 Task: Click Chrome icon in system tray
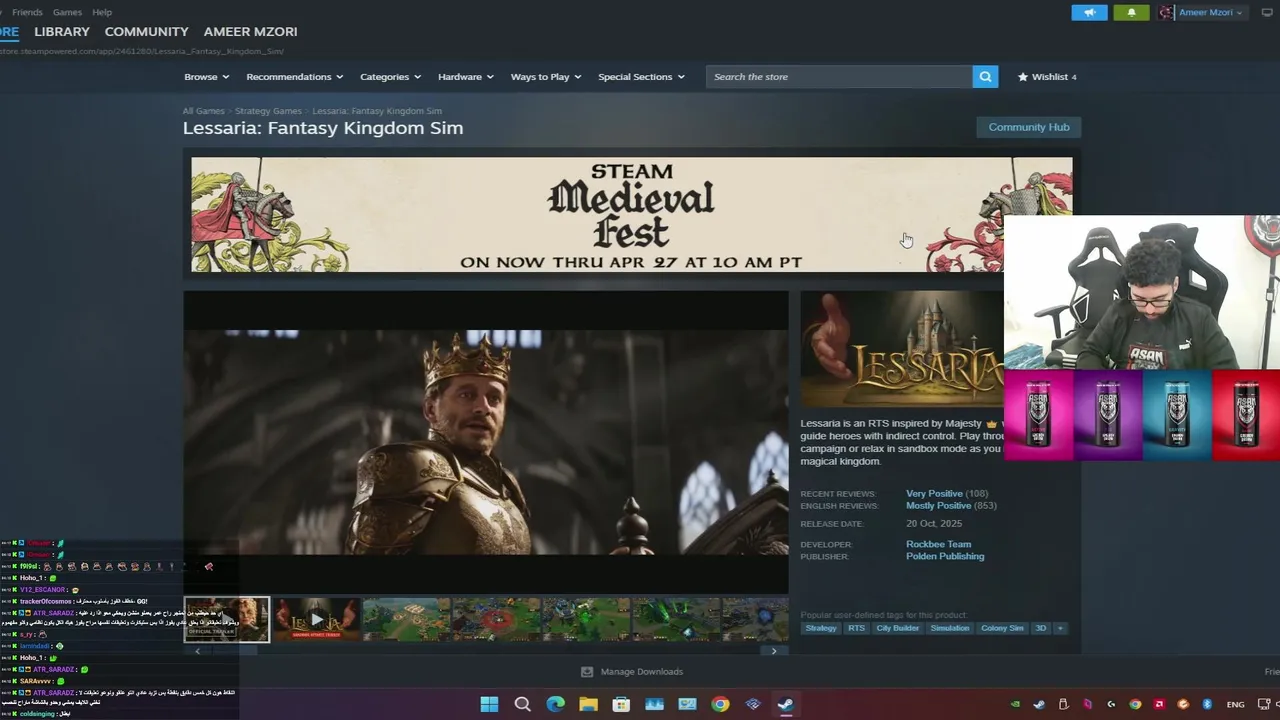1135,704
